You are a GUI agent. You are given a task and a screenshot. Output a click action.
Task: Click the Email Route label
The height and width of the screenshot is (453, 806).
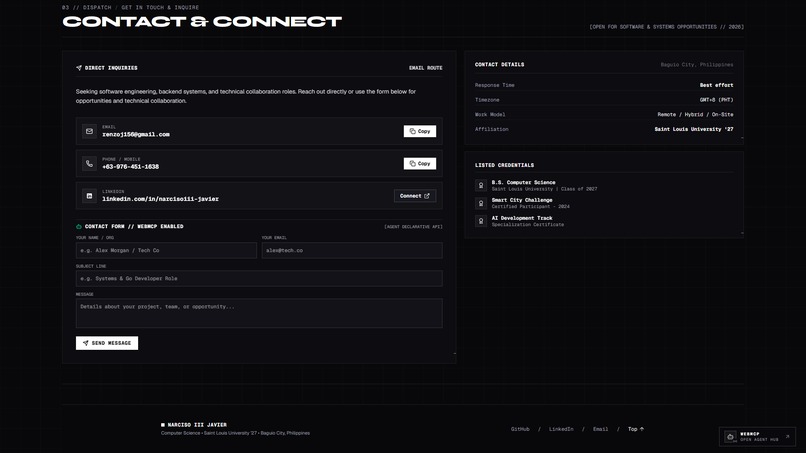(426, 68)
